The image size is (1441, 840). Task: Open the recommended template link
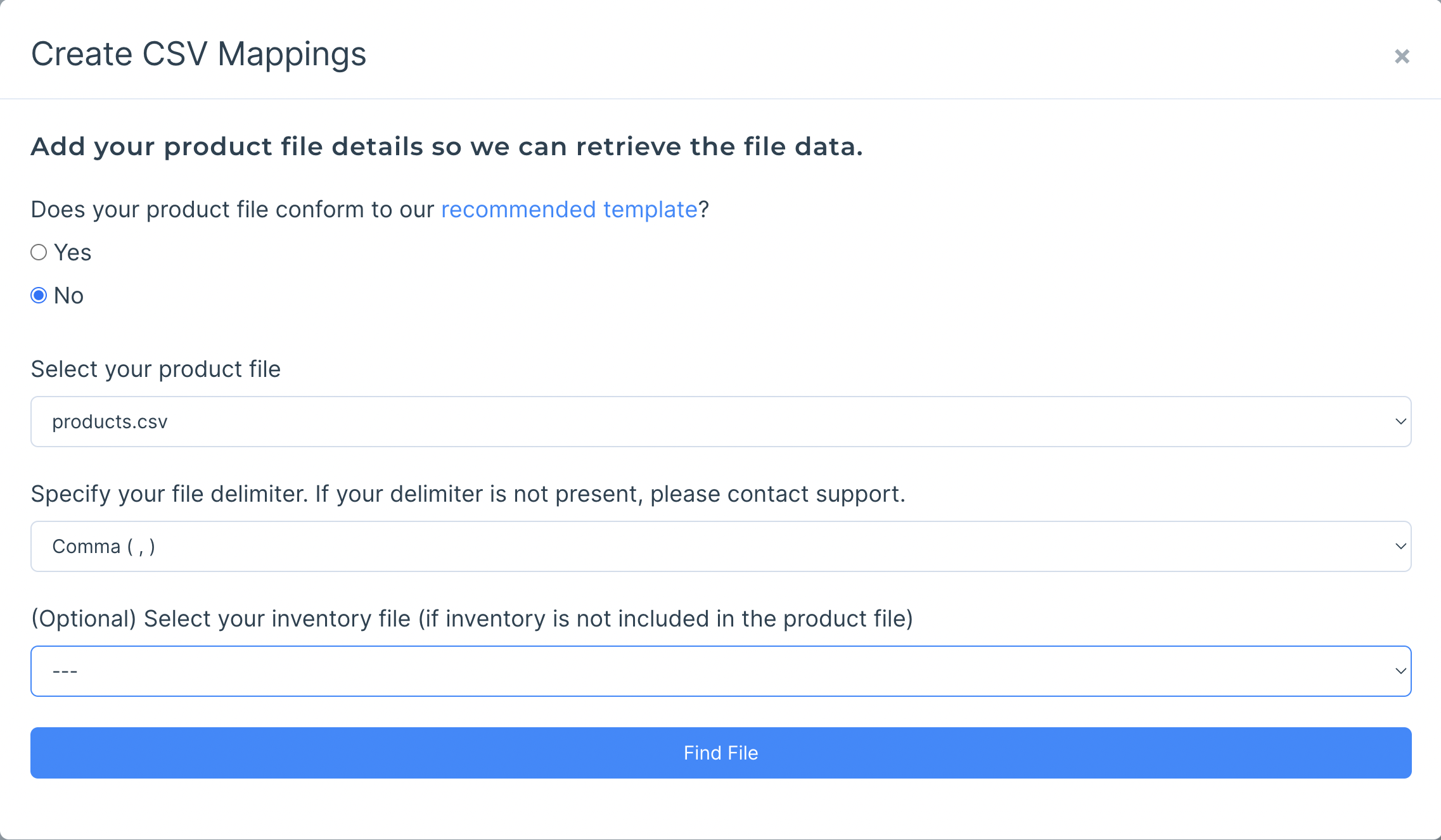[x=568, y=210]
